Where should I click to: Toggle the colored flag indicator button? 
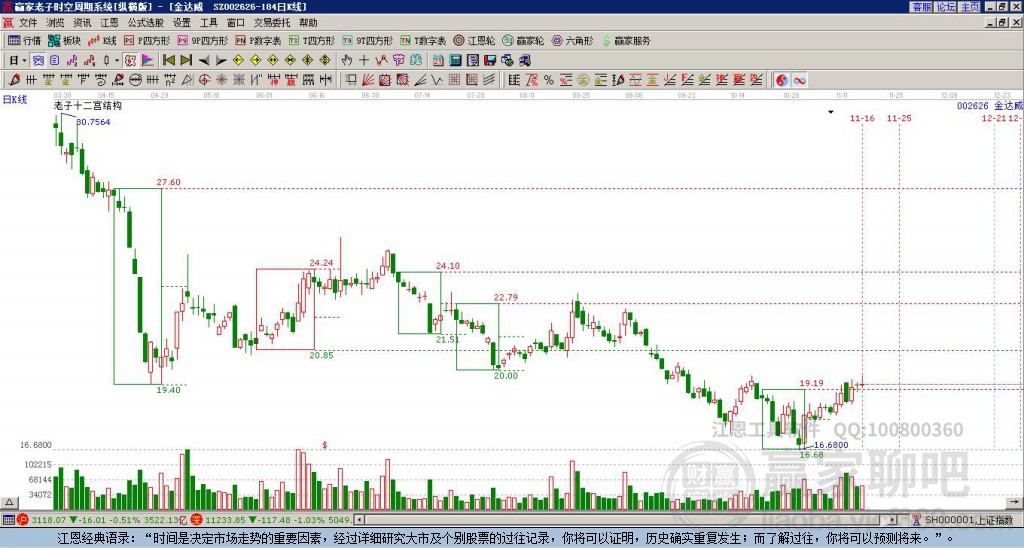pos(148,61)
